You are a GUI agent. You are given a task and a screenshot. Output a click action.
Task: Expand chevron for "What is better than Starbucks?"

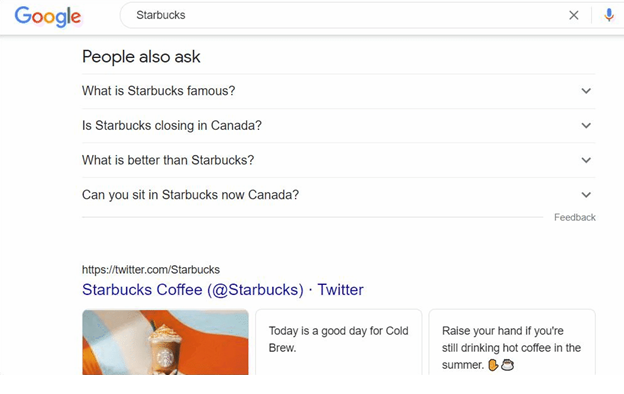coord(586,160)
